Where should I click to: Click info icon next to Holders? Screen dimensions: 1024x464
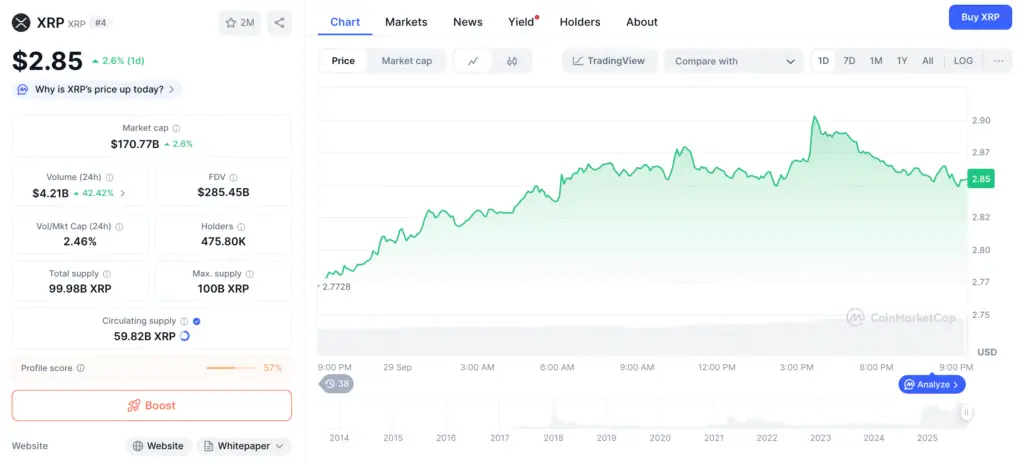[x=241, y=227]
